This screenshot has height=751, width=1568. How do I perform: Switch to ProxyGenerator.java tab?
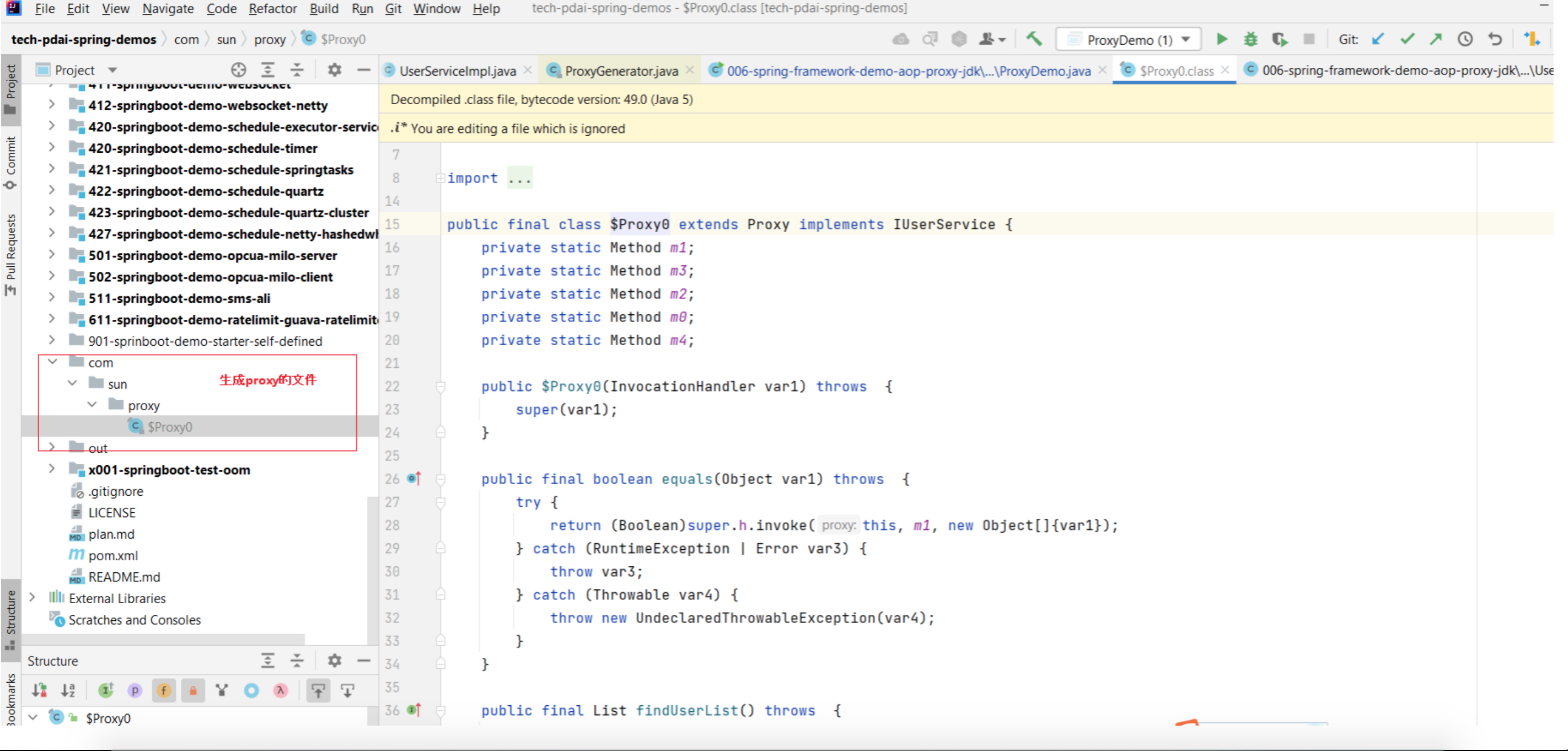pos(621,71)
